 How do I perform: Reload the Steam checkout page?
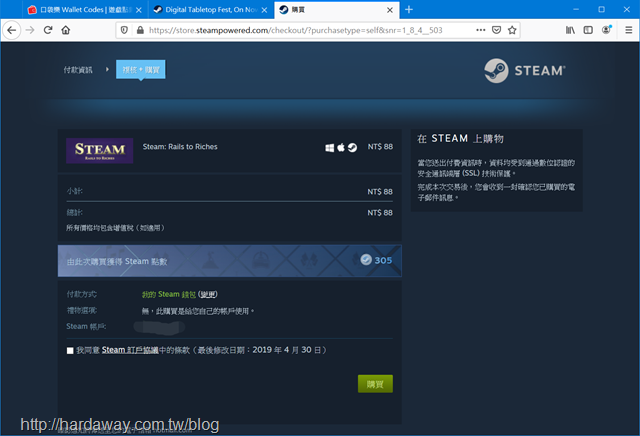[48, 30]
